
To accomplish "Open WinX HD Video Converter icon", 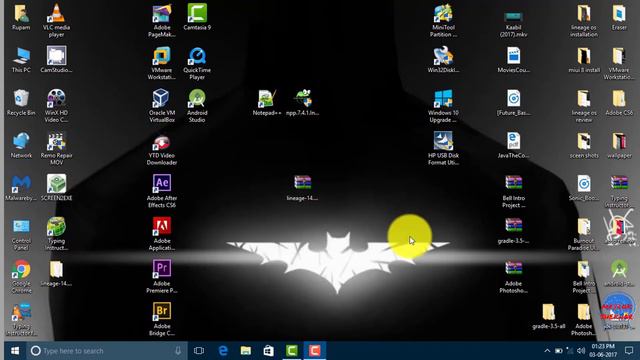I will click(x=56, y=106).
